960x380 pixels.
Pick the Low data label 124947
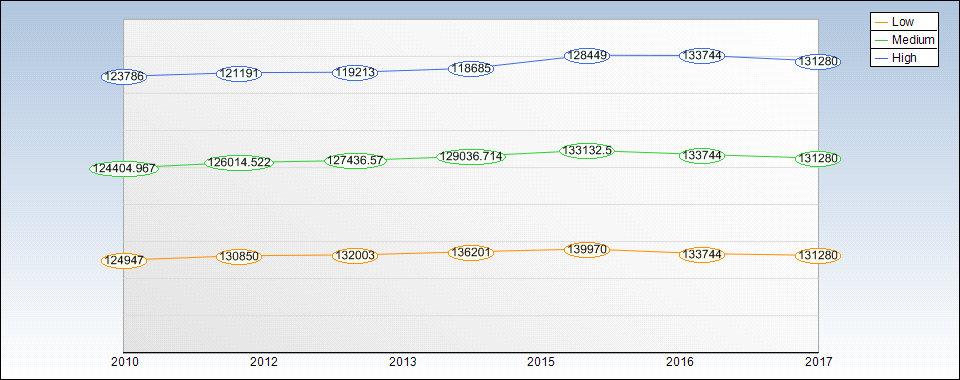tap(124, 261)
